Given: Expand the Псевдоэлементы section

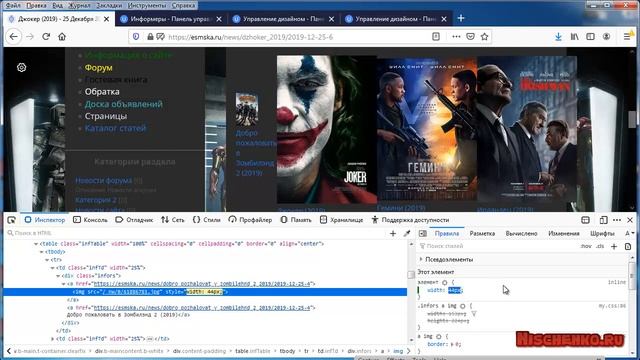Looking at the screenshot, I should (421, 259).
